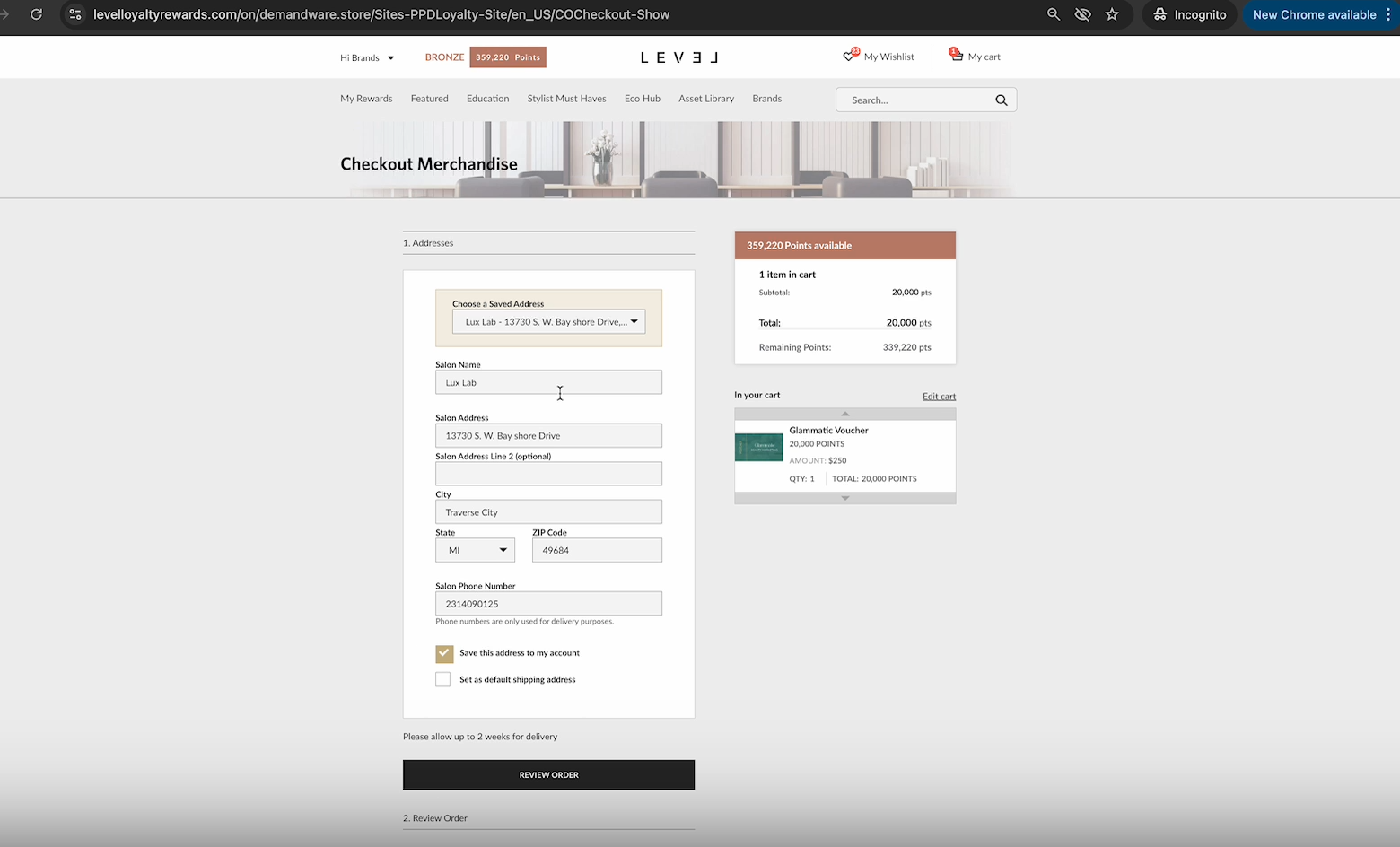
Task: Reload the page with browser refresh icon
Action: 36,14
